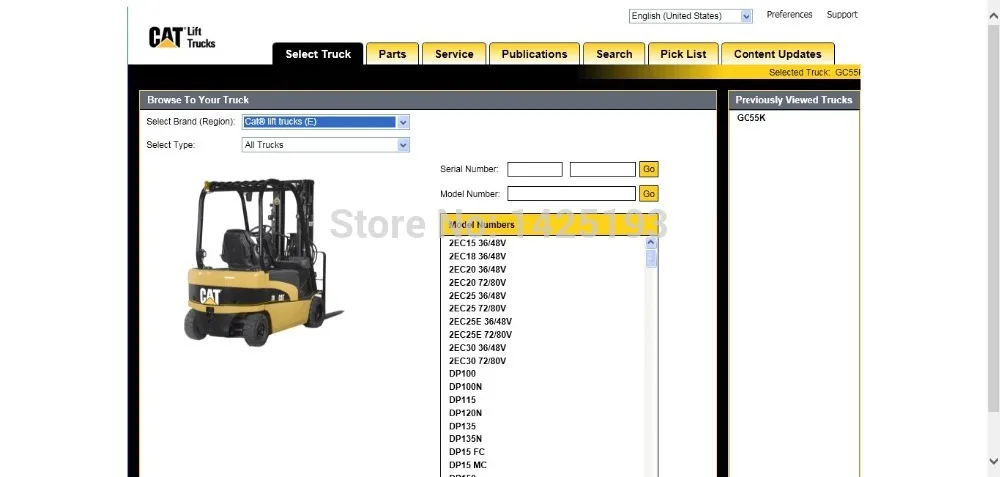Select model DP100N from the list
1000x477 pixels.
466,386
